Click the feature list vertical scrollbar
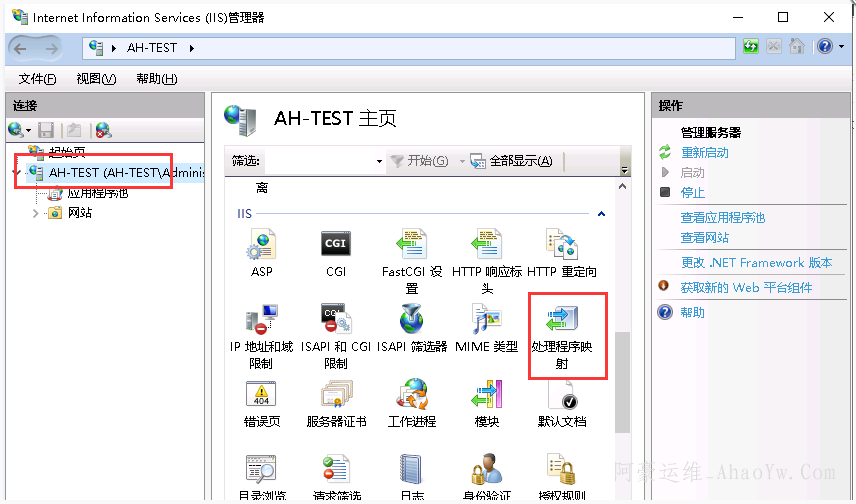 (625, 380)
